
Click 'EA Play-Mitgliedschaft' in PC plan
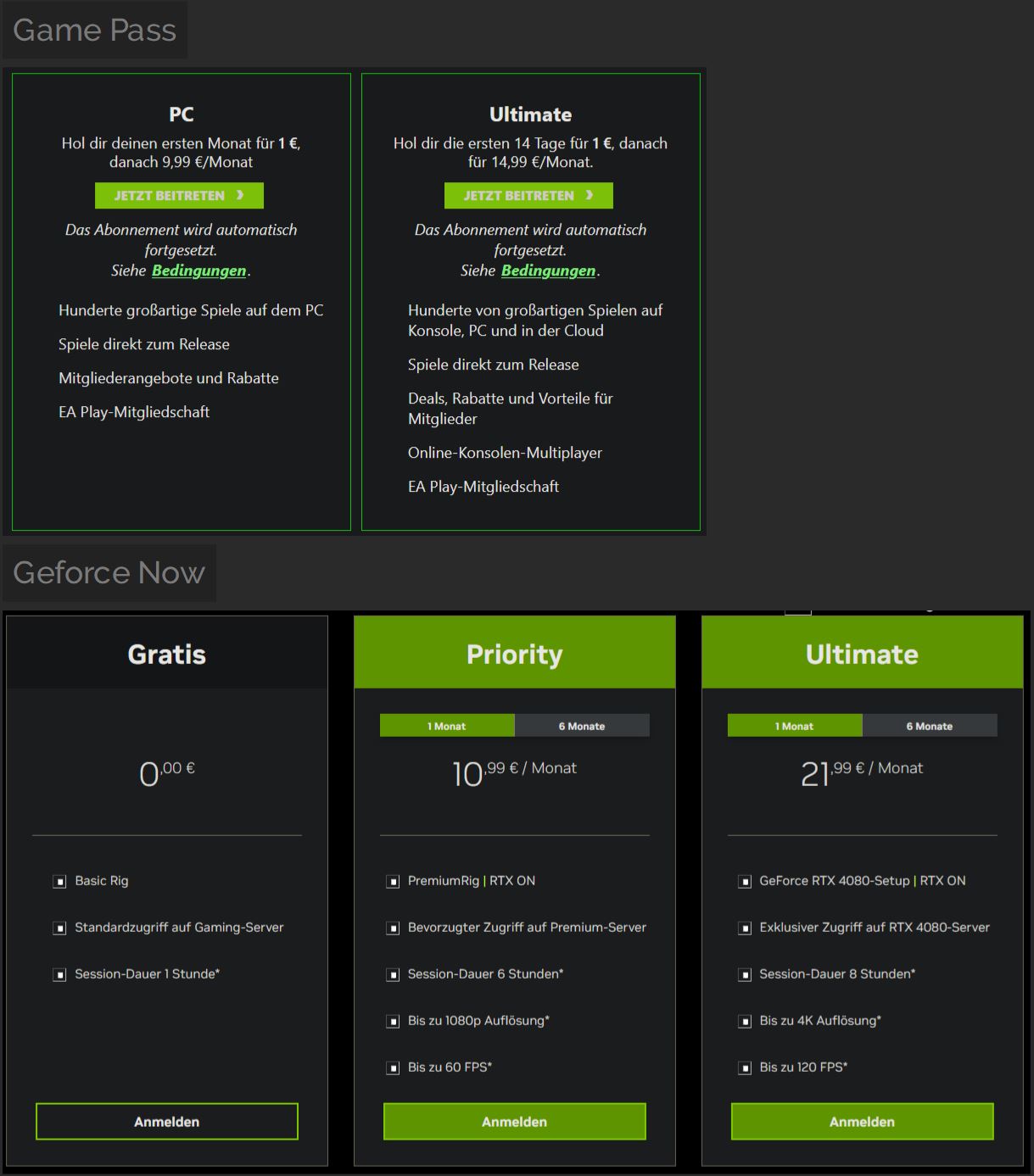coord(134,412)
